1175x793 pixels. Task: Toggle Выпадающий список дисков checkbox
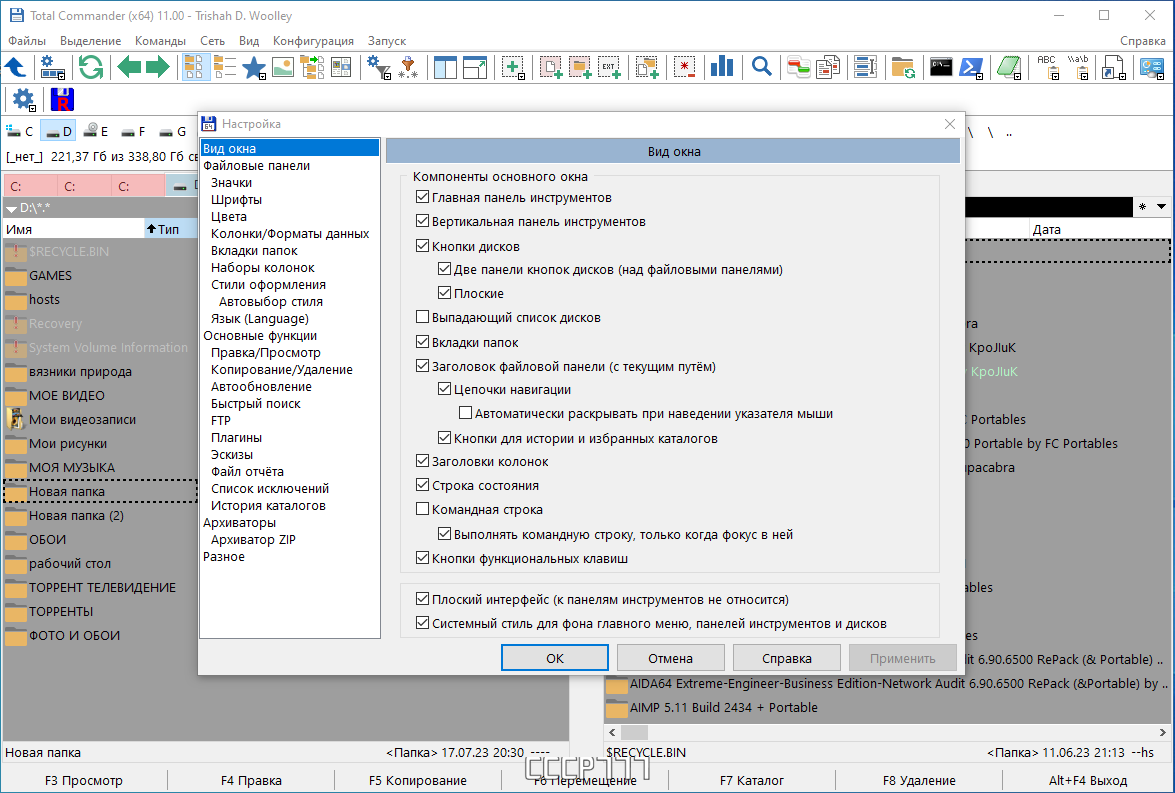pos(423,317)
